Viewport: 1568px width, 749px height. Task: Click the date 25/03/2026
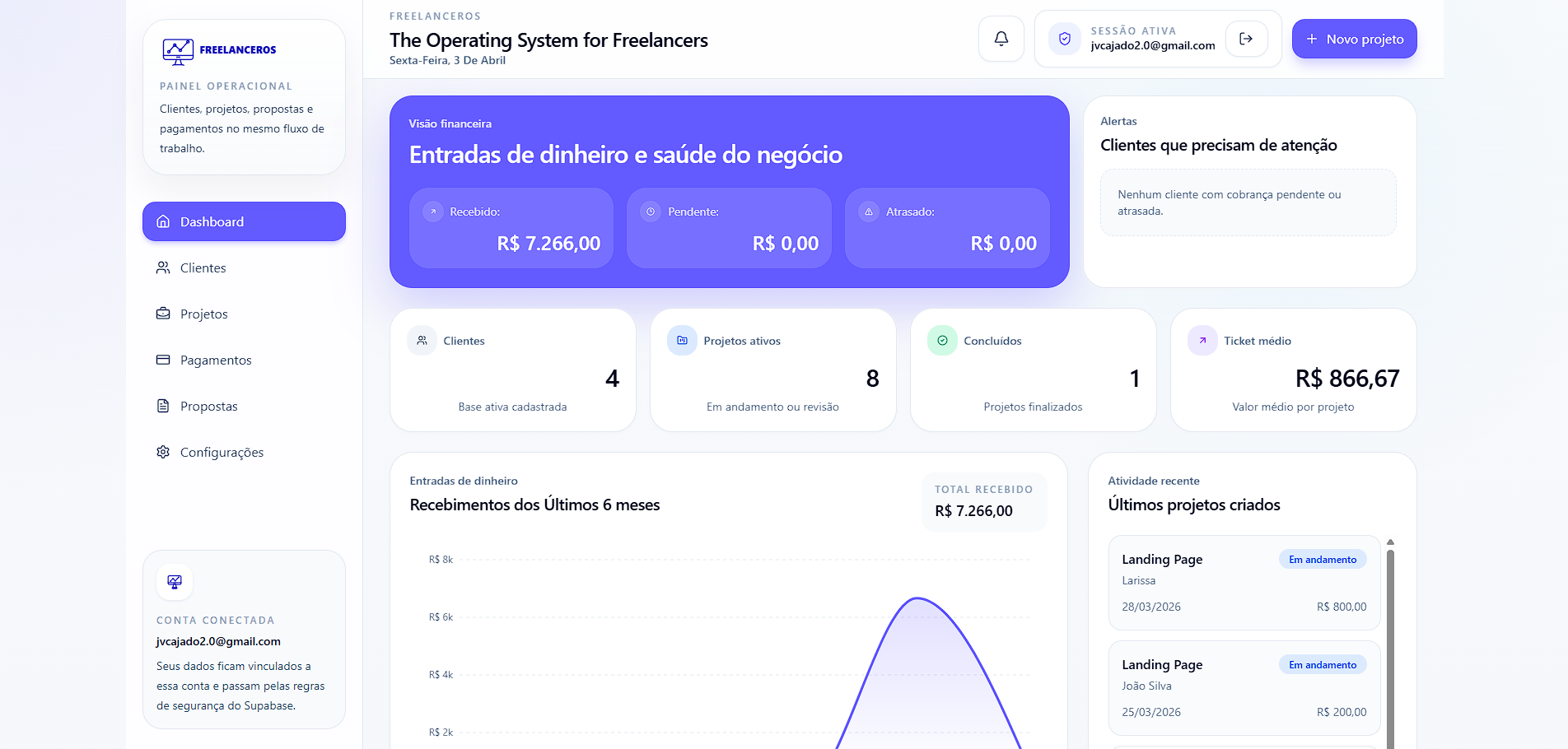(x=1151, y=712)
